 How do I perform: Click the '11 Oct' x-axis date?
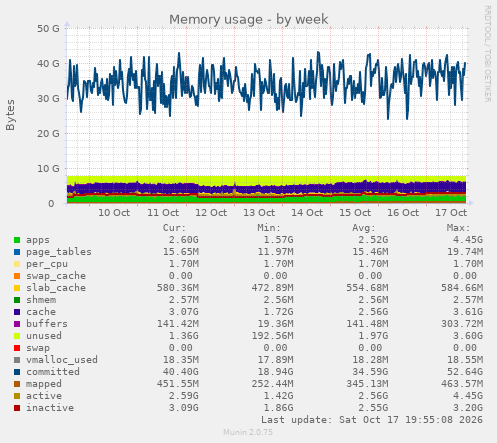[x=163, y=213]
